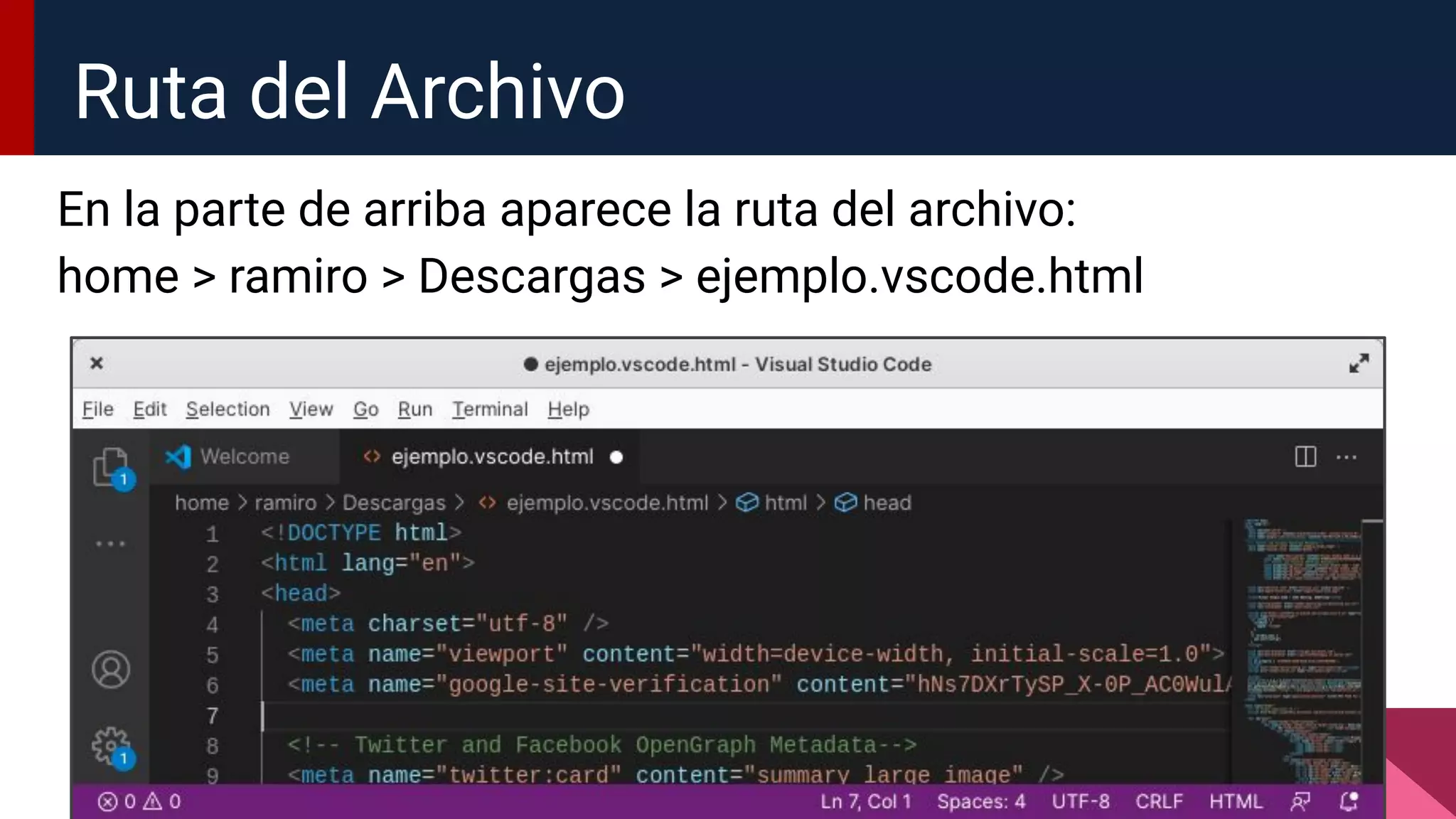The height and width of the screenshot is (819, 1456).
Task: Open the Go menu
Action: [366, 409]
